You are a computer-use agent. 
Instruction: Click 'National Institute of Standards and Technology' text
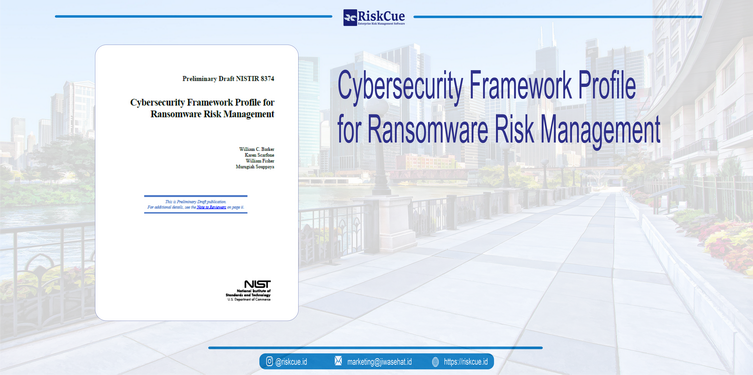248,293
